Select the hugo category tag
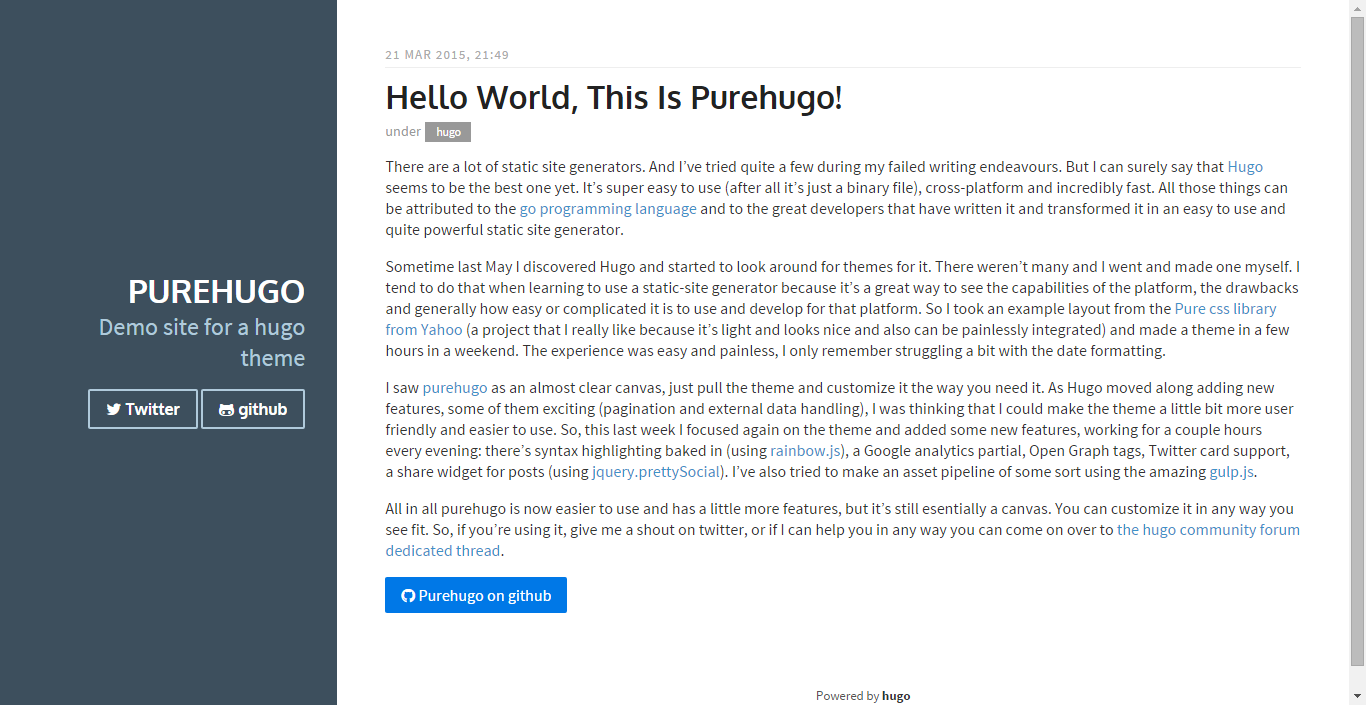This screenshot has width=1366, height=705. (448, 132)
